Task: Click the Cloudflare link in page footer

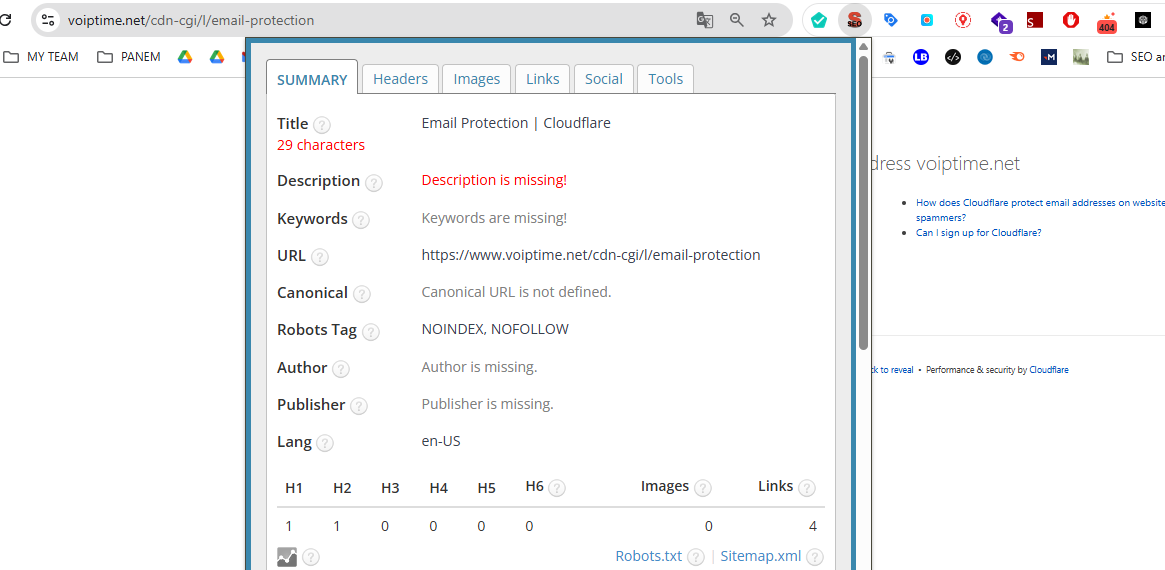Action: [x=1048, y=369]
